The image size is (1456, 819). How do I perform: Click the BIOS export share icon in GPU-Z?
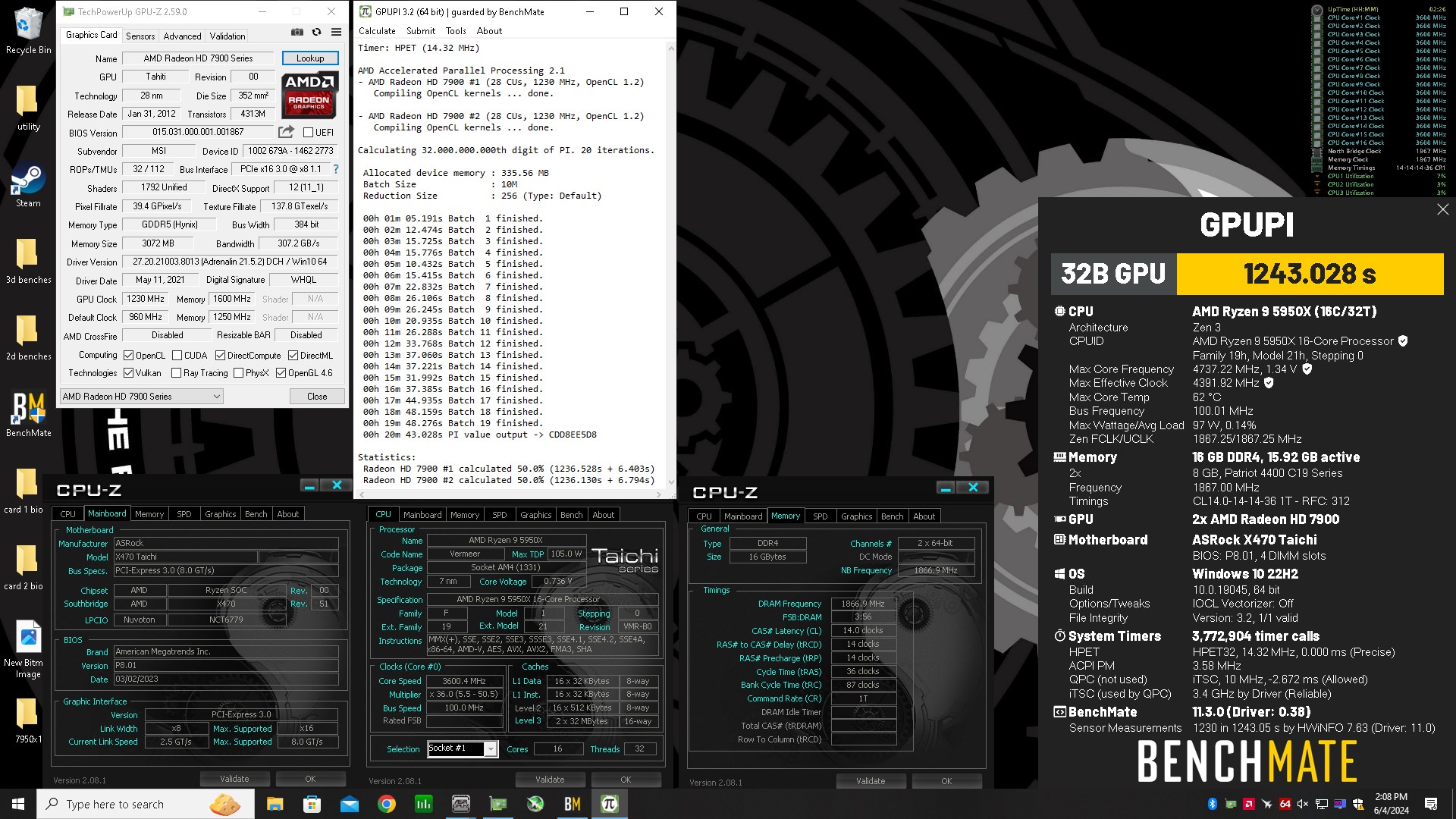(x=286, y=132)
